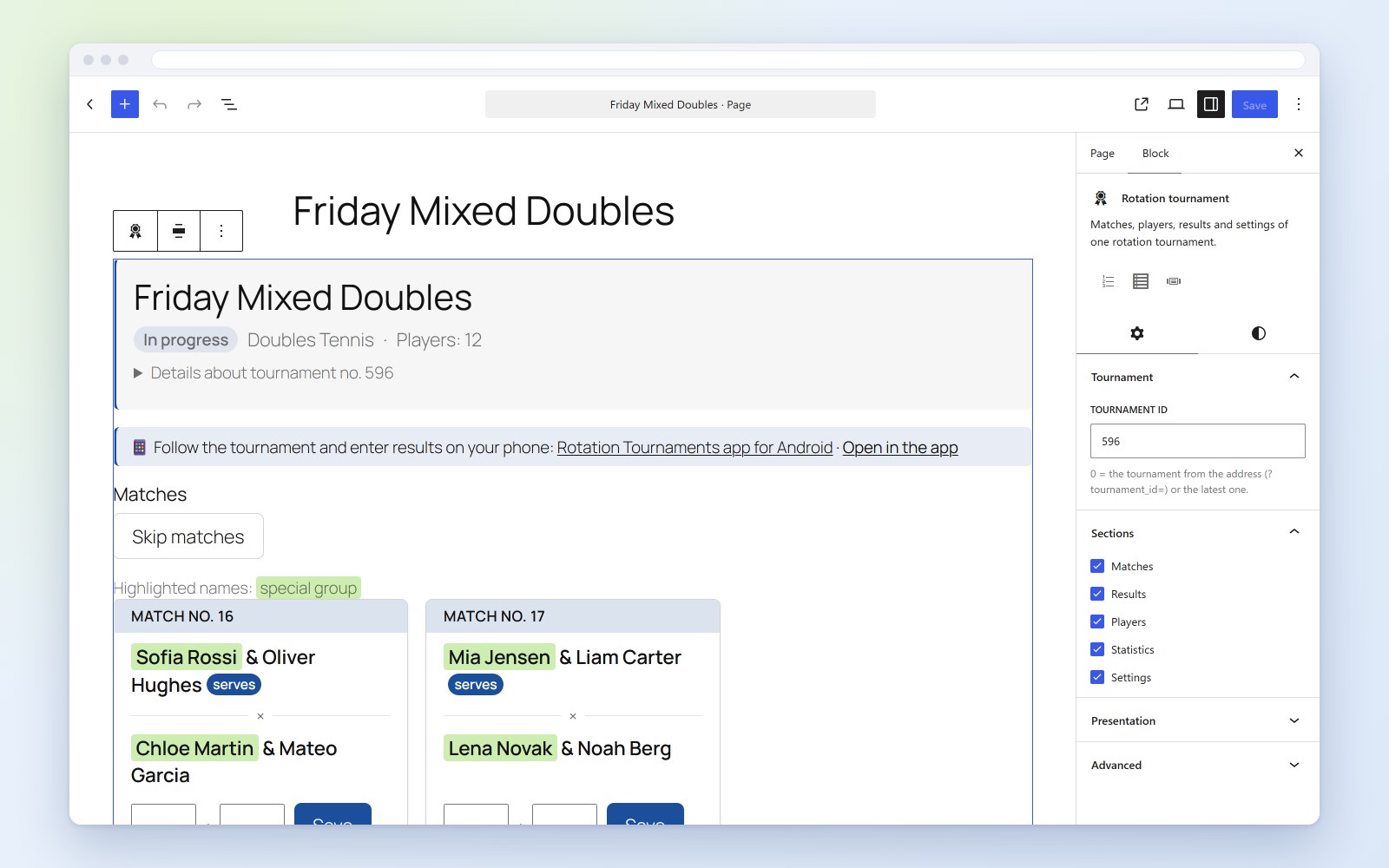Open the document overview list icon
The image size is (1389, 868).
[x=229, y=104]
